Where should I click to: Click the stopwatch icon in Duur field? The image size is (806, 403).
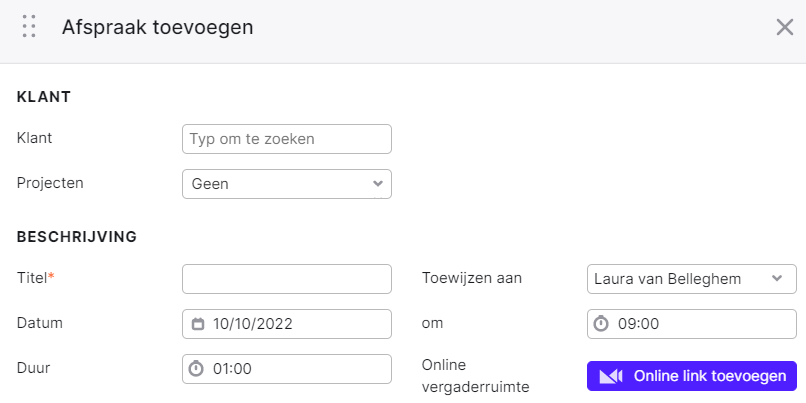click(196, 369)
